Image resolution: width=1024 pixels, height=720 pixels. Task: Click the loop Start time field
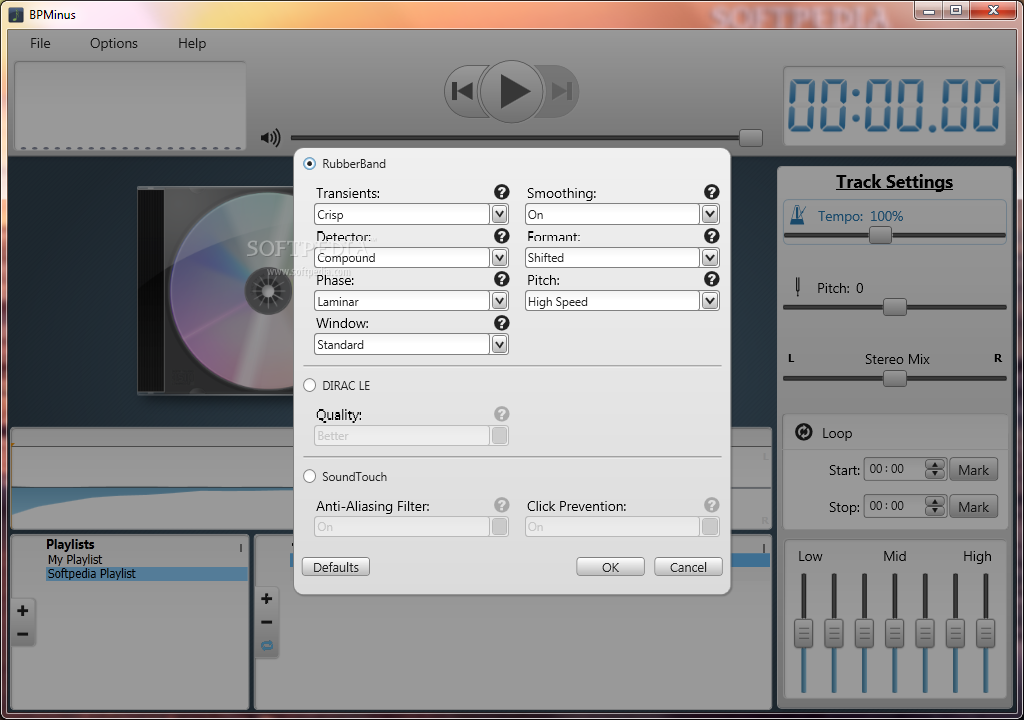click(895, 469)
